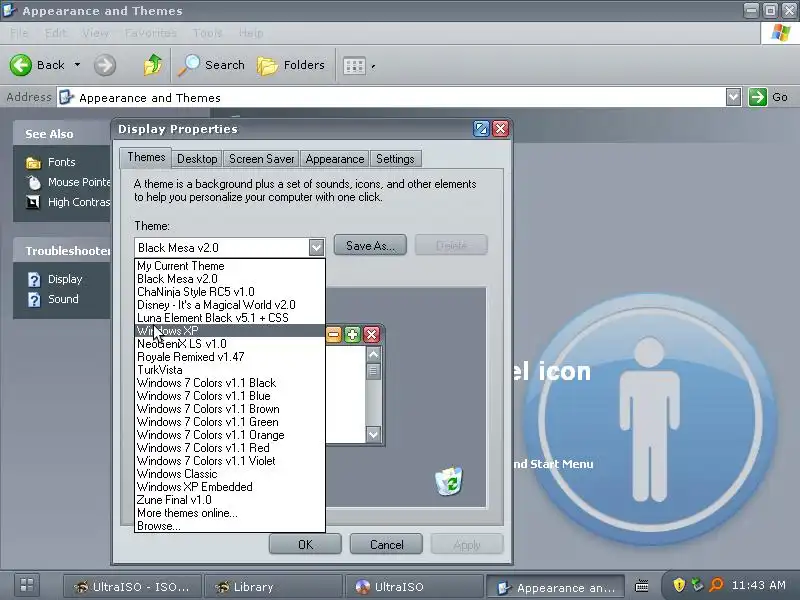Select Windows 7 Colors v1.1 Orange
Viewport: 800px width, 600px height.
tap(230, 435)
